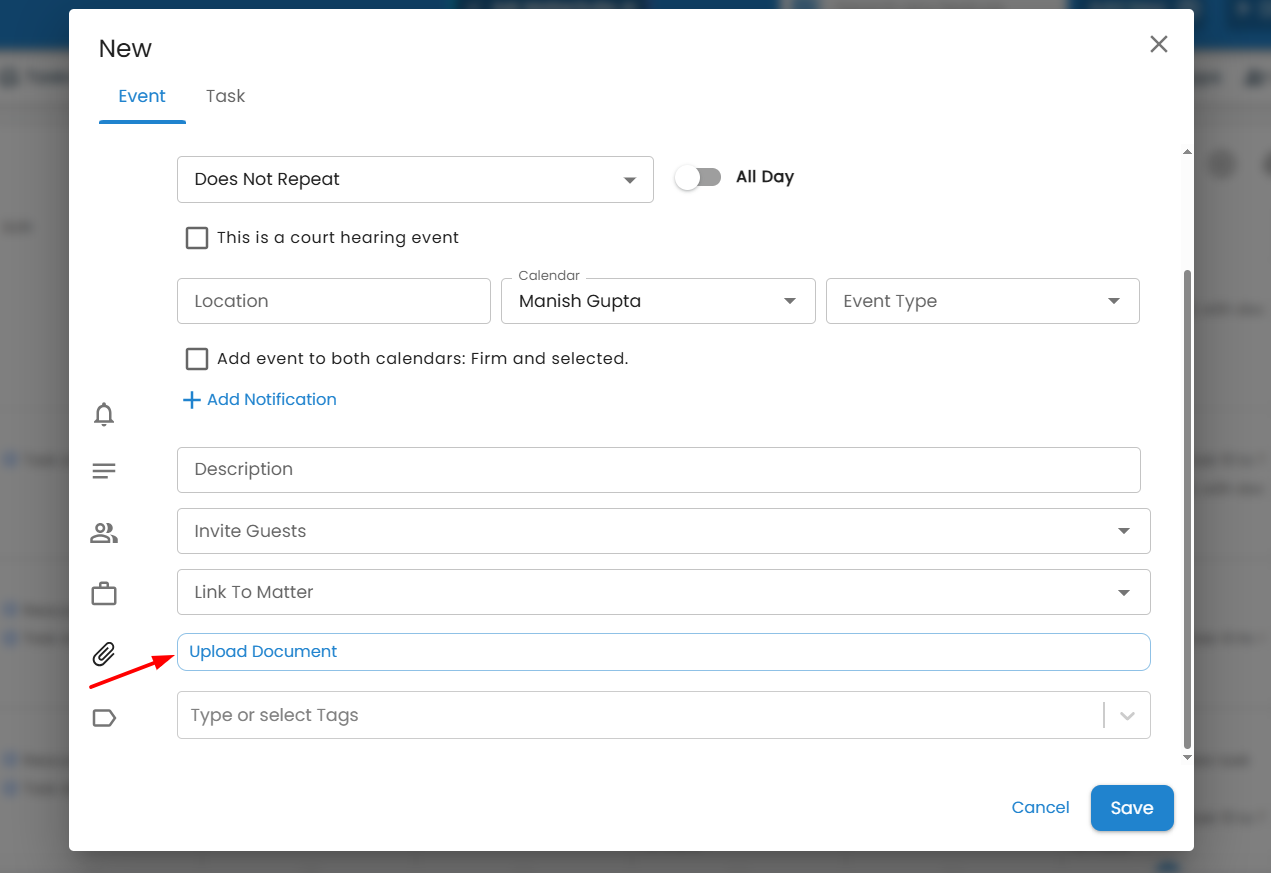Check 'Add event to both calendars' box
Image resolution: width=1271 pixels, height=873 pixels.
pos(197,359)
